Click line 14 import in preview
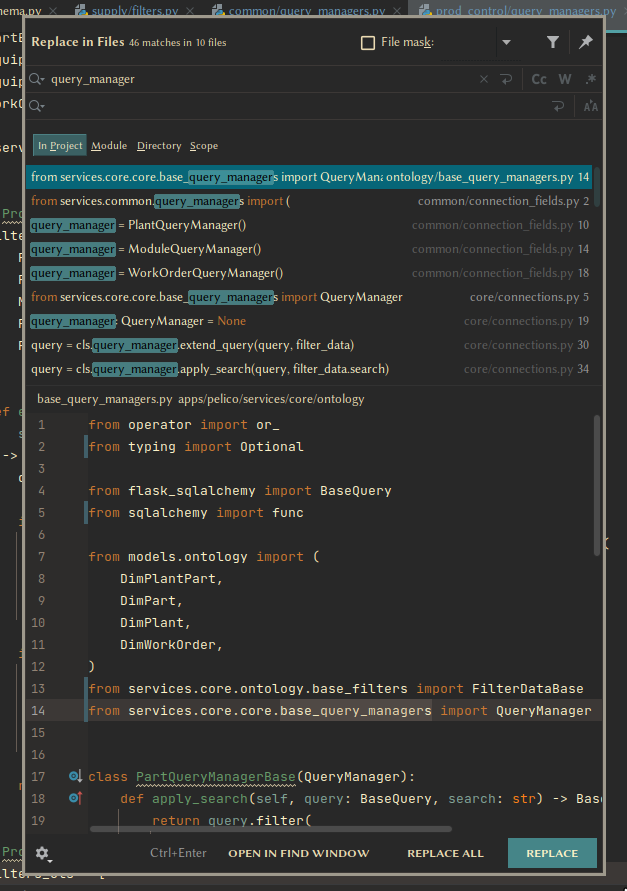This screenshot has width=627, height=891. pyautogui.click(x=339, y=710)
